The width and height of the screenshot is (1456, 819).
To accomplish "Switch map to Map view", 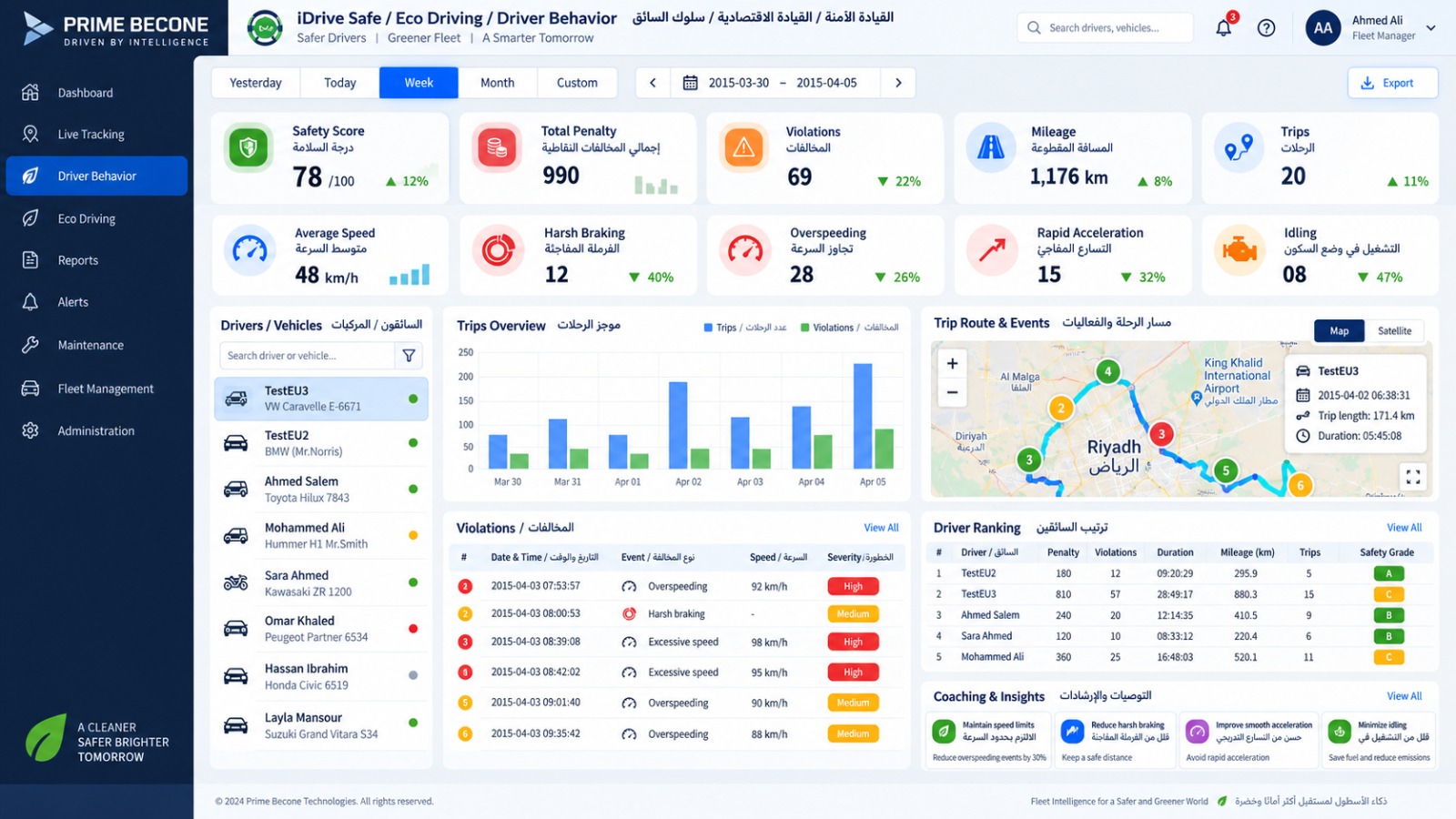I will click(1340, 331).
